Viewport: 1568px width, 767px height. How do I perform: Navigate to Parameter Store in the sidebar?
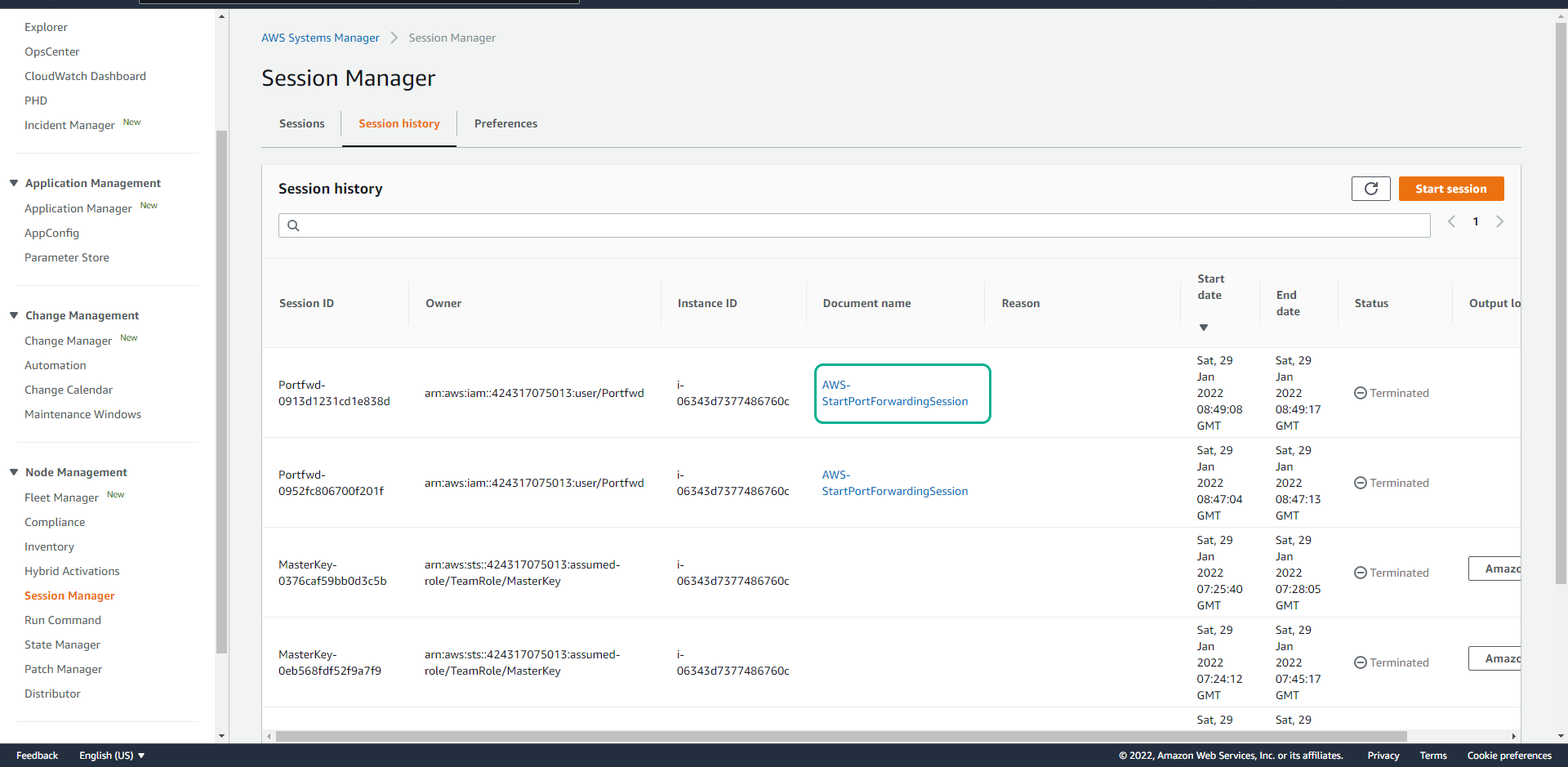click(x=67, y=257)
